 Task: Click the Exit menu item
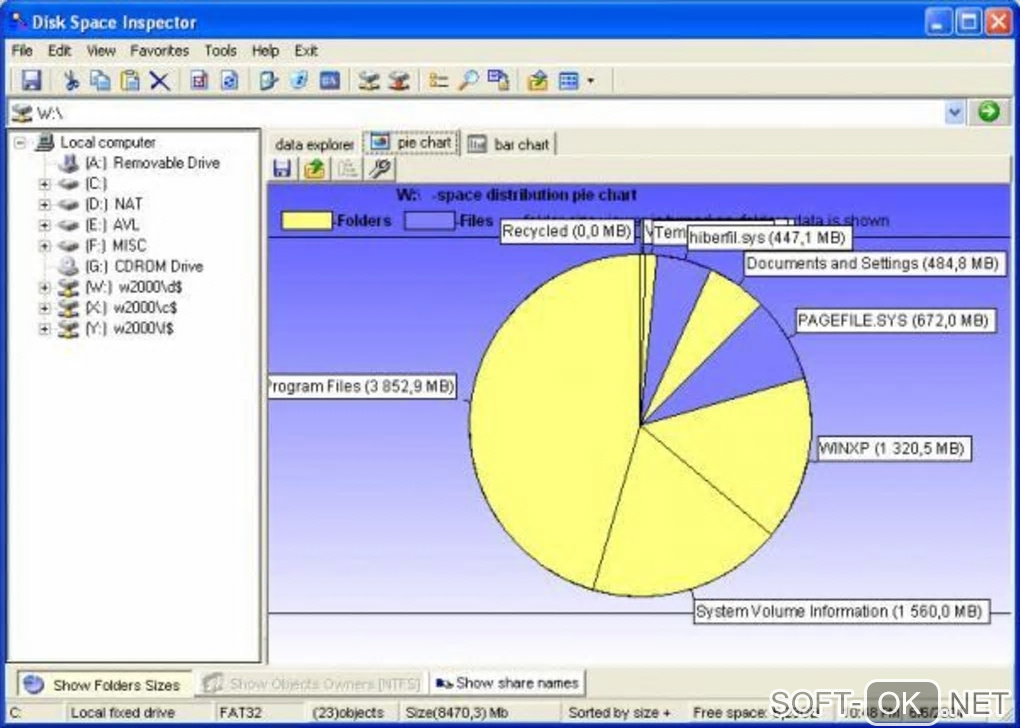pos(306,51)
